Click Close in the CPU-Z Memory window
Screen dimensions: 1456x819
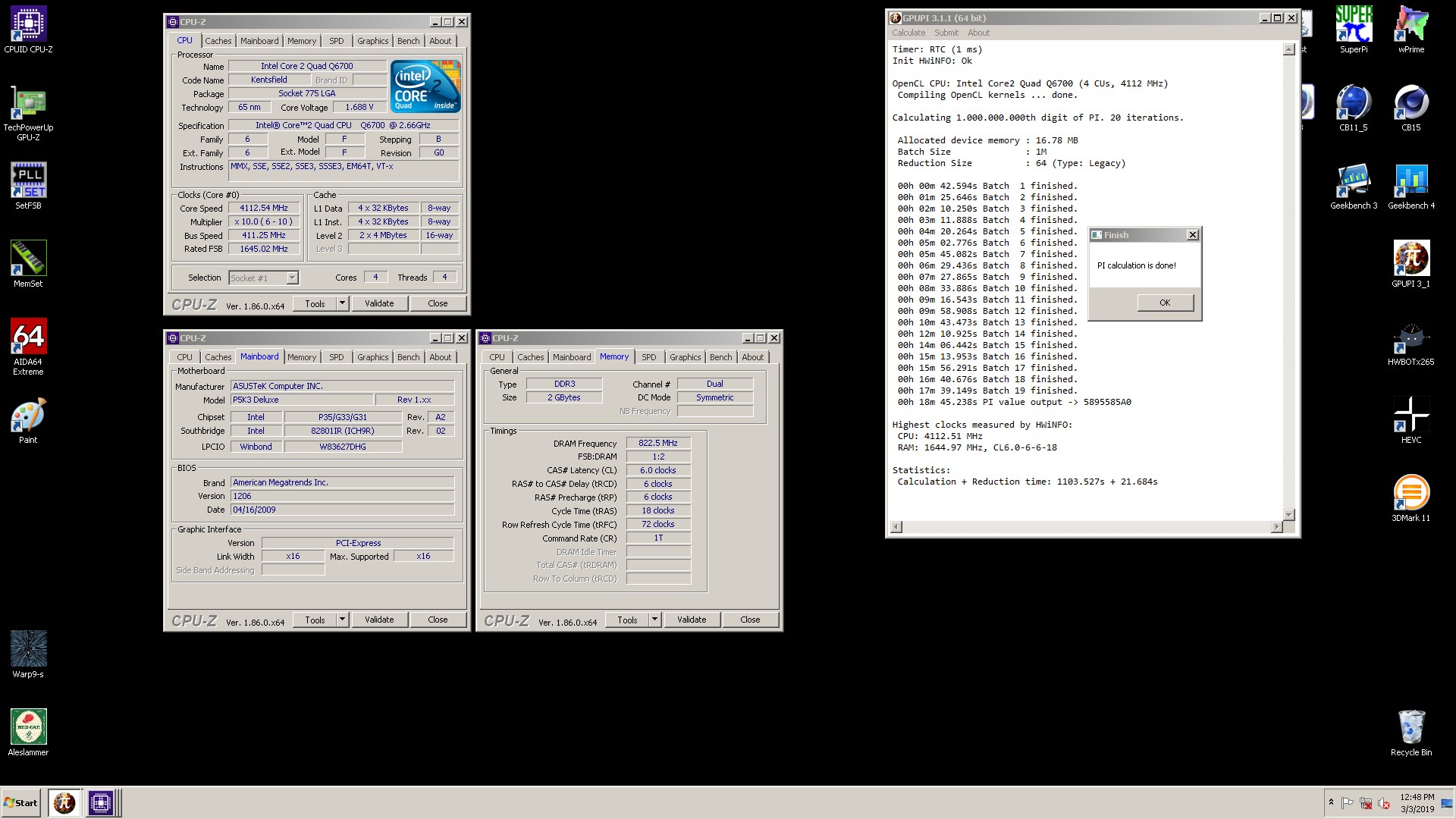(x=750, y=620)
